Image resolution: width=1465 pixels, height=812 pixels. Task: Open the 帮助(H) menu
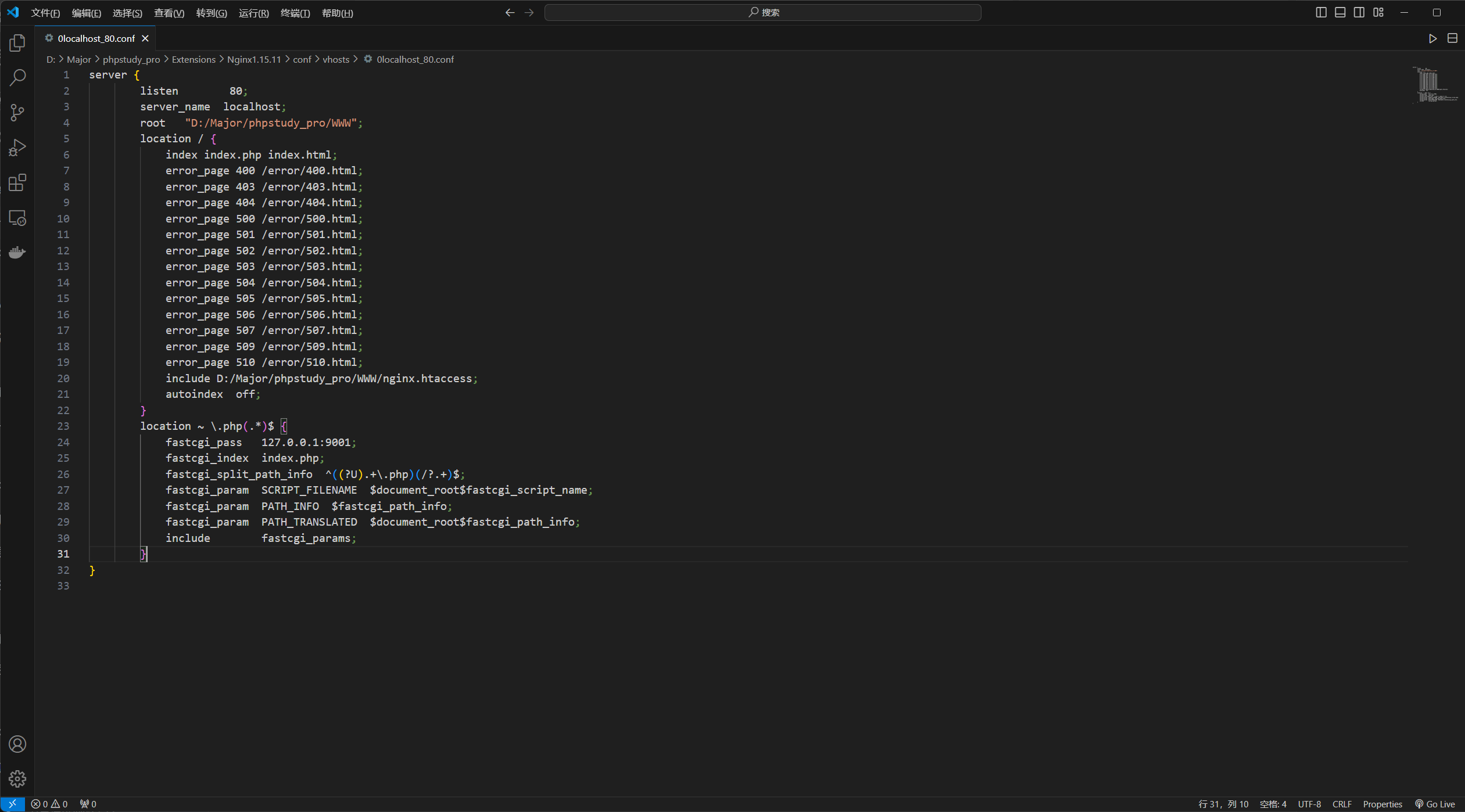[338, 13]
